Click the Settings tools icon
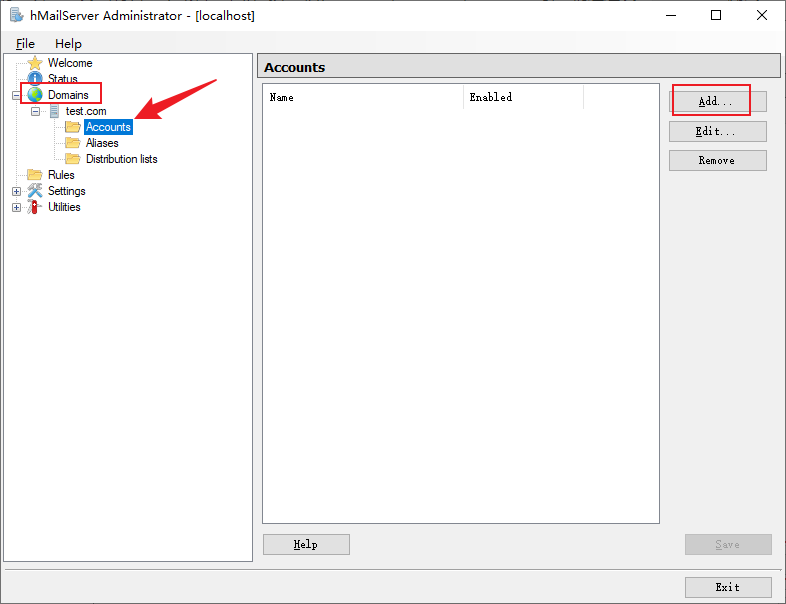Screen dimensions: 786x604 click(x=35, y=191)
